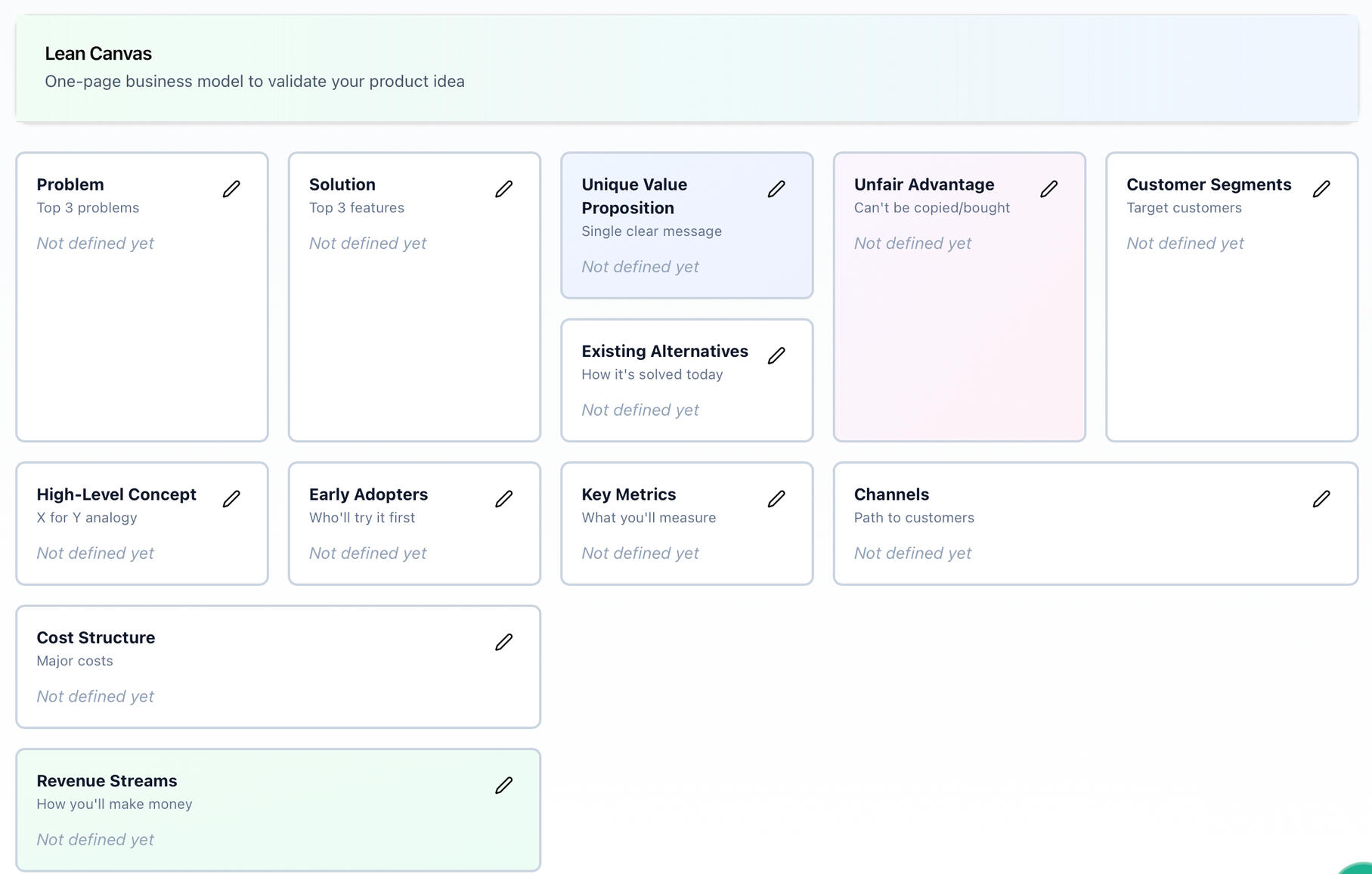The width and height of the screenshot is (1372, 874).
Task: Edit the Channels section
Action: tap(1321, 498)
